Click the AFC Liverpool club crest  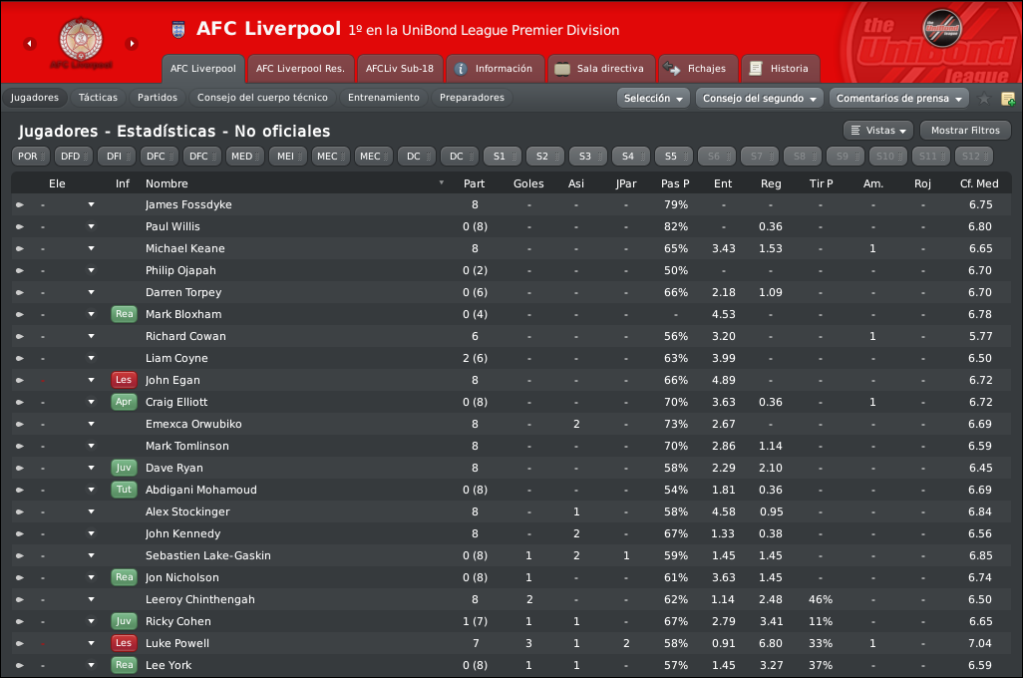click(81, 40)
